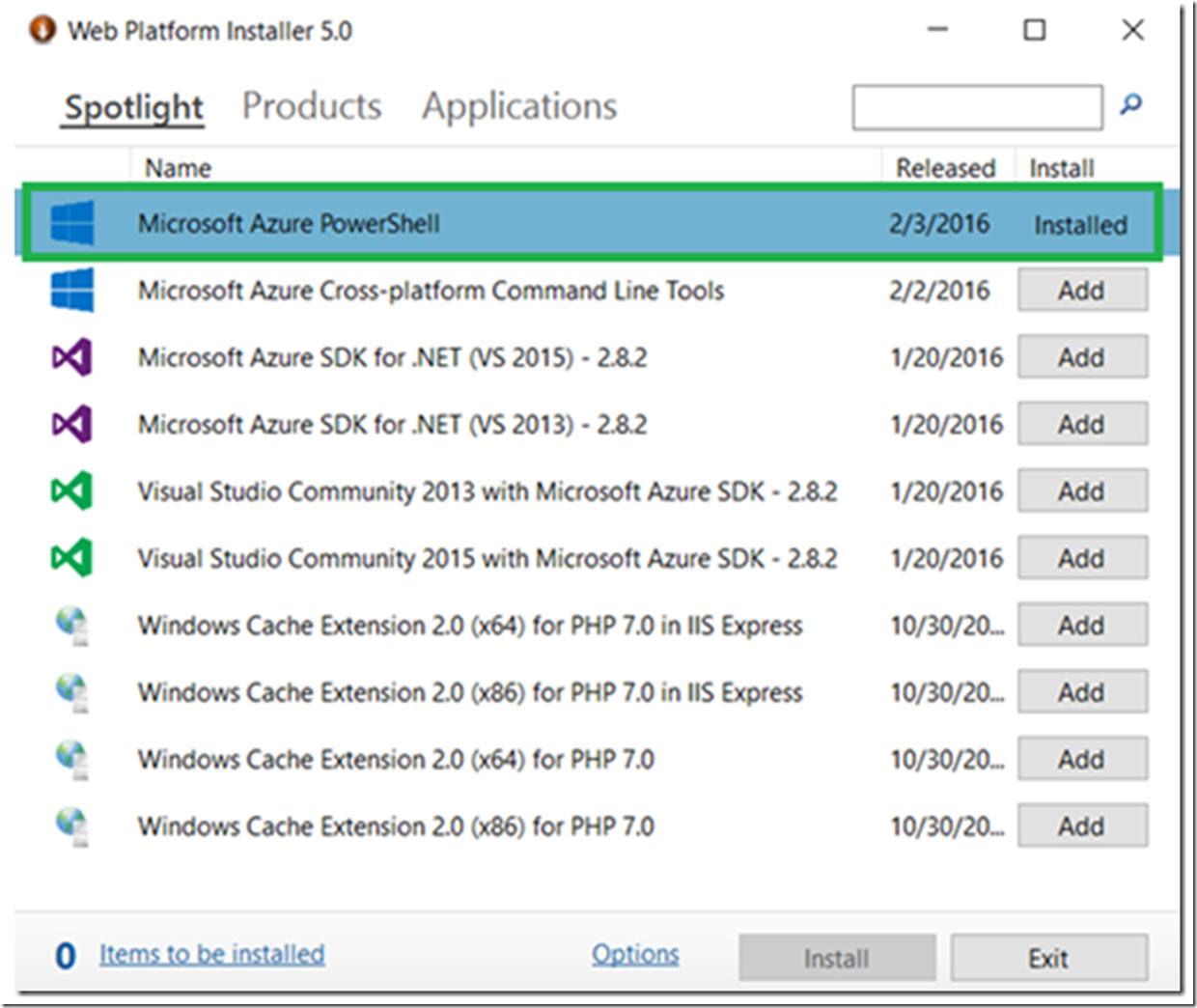Open the Options link
Viewport: 1197px width, 1008px height.
[x=635, y=954]
